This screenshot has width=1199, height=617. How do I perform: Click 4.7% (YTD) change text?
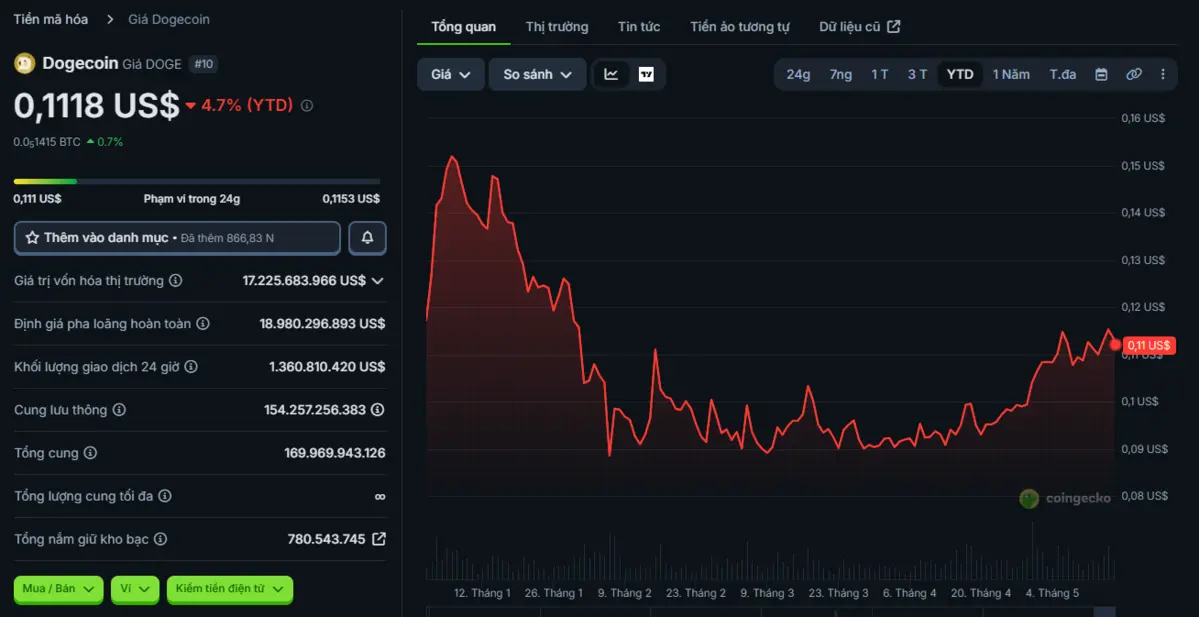[x=247, y=106]
